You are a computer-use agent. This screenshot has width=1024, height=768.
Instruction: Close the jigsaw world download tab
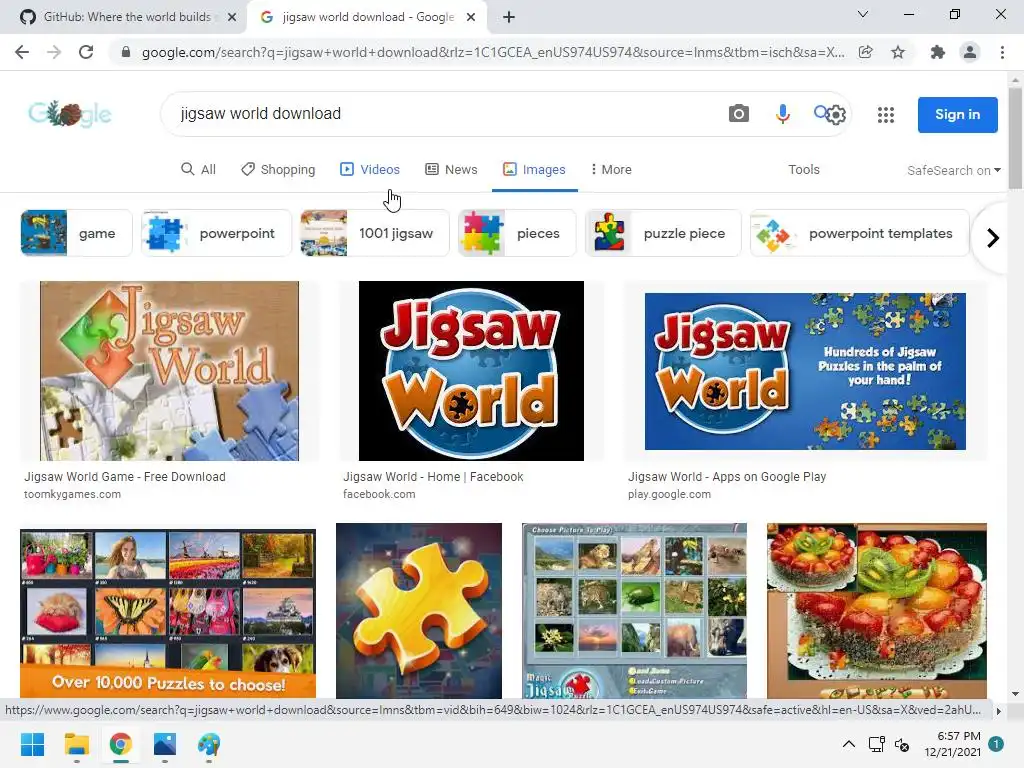pyautogui.click(x=471, y=17)
